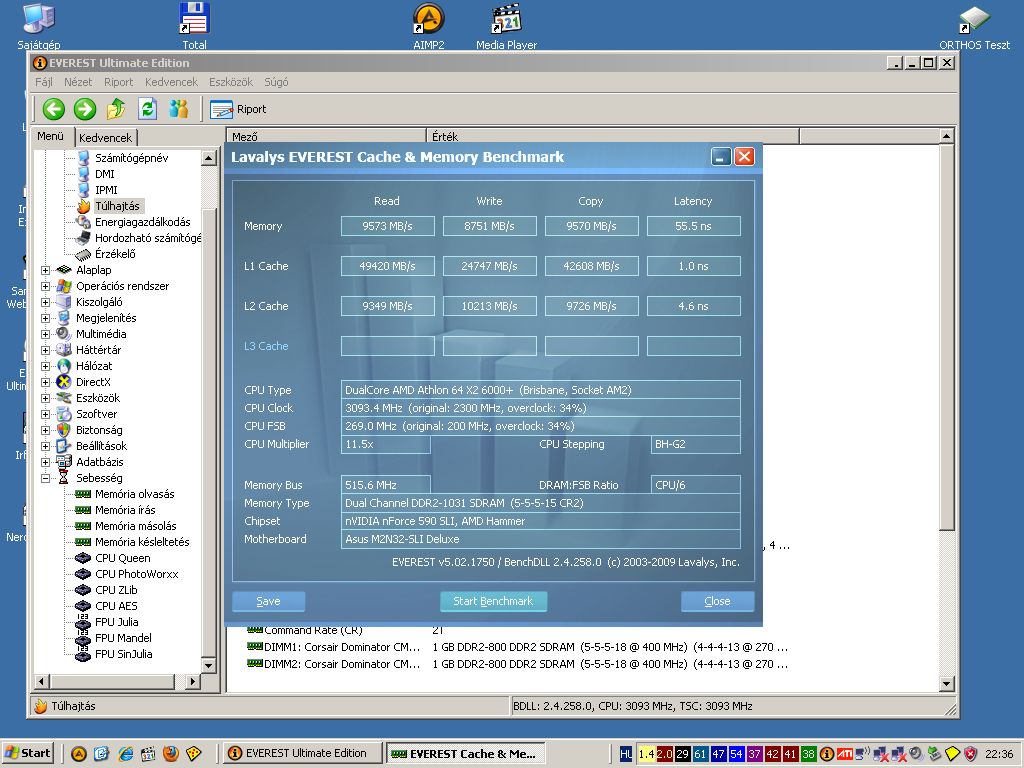Click the Érték column header
Screen dimensions: 1024x768
coord(613,136)
